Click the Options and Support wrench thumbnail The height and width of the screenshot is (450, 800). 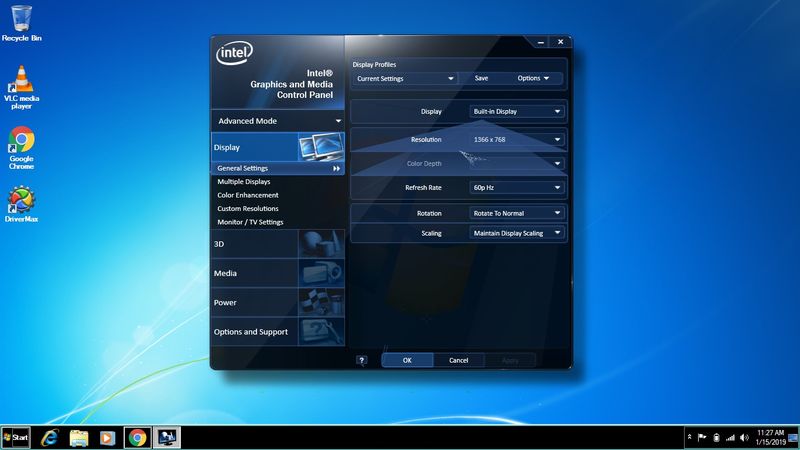(x=321, y=332)
